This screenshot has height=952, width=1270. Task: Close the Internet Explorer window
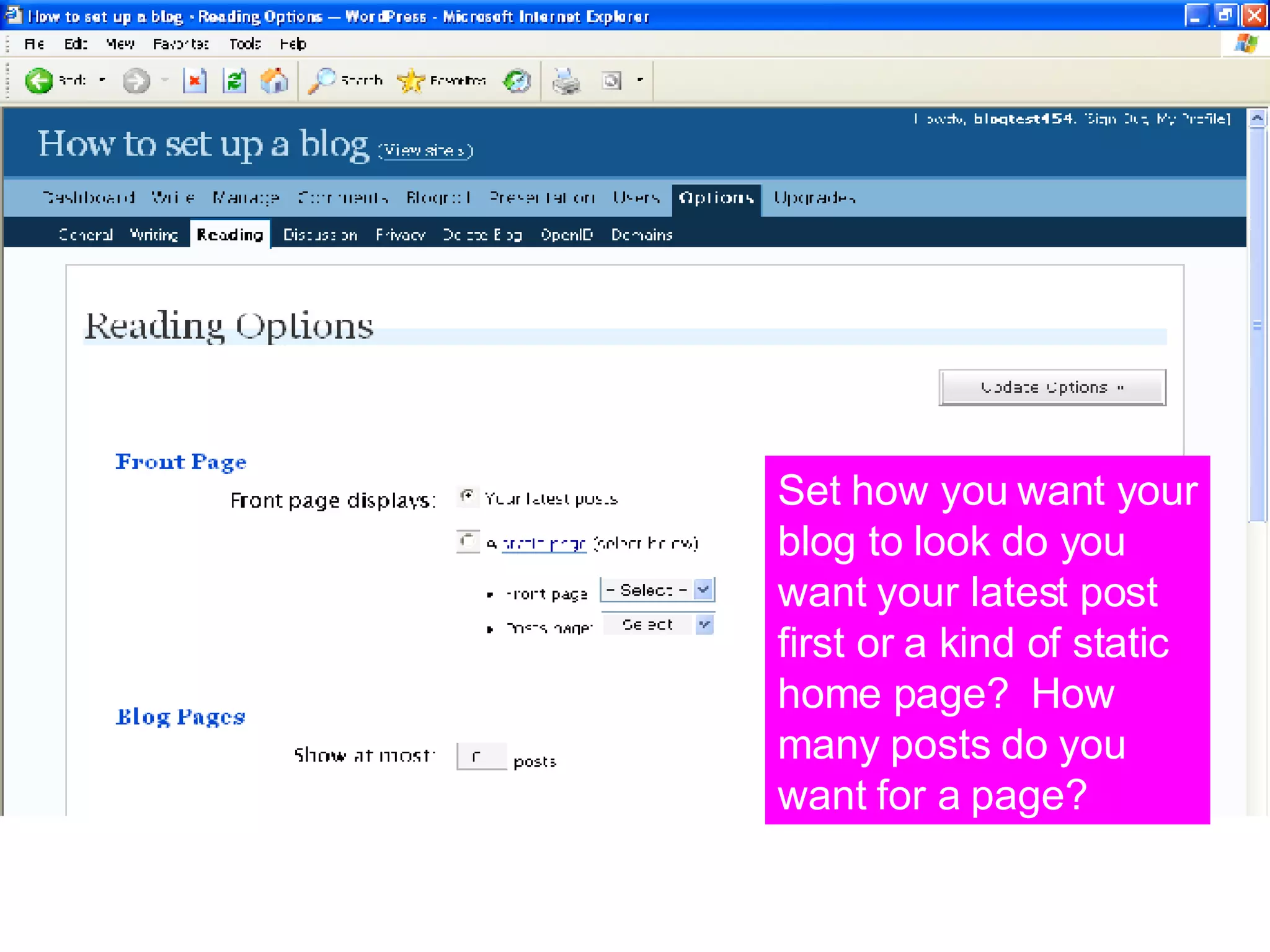(x=1254, y=15)
